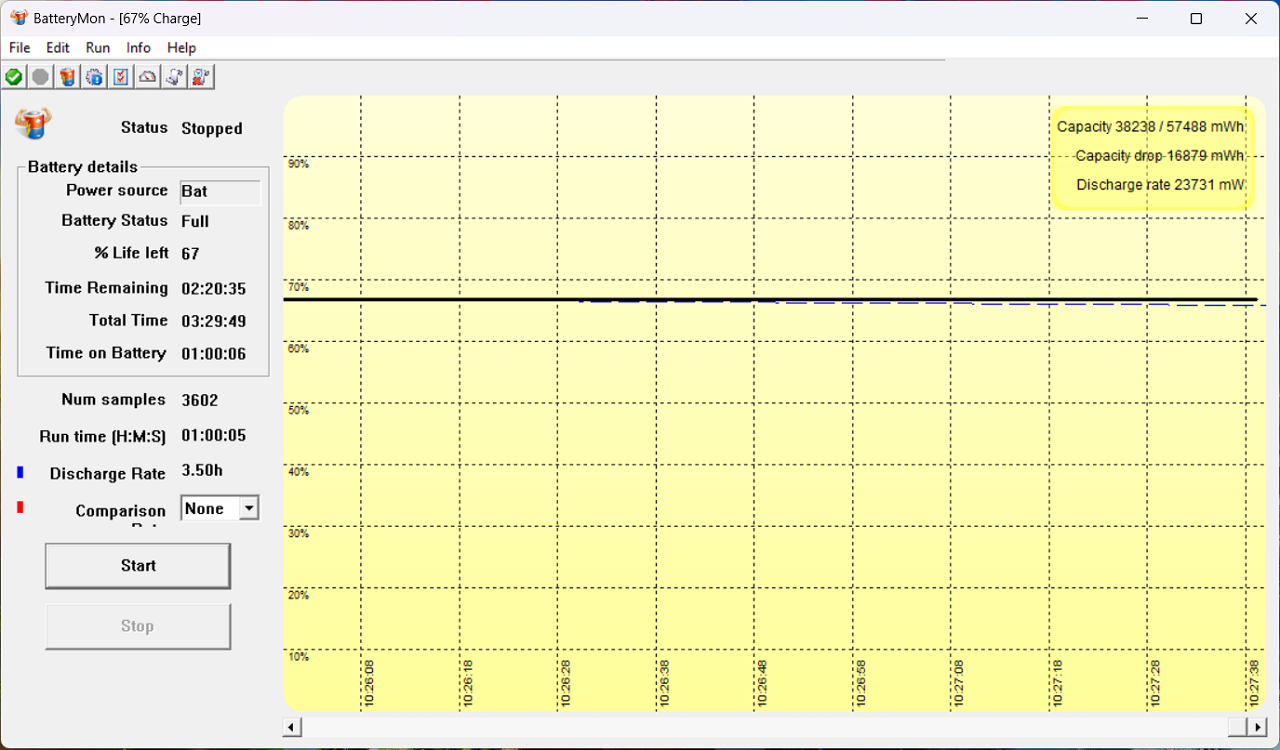
Task: Click the yellow capacity info box on graph
Action: (x=1151, y=157)
